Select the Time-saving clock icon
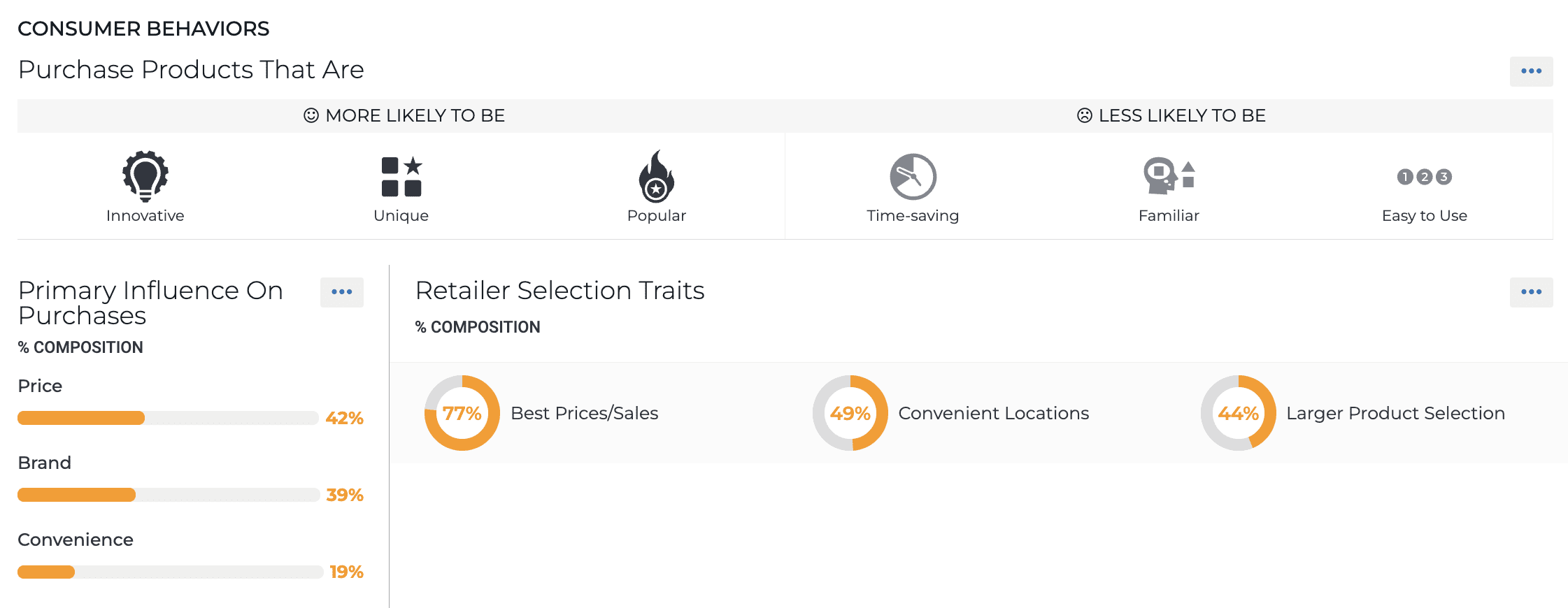The height and width of the screenshot is (608, 1568). [x=913, y=176]
